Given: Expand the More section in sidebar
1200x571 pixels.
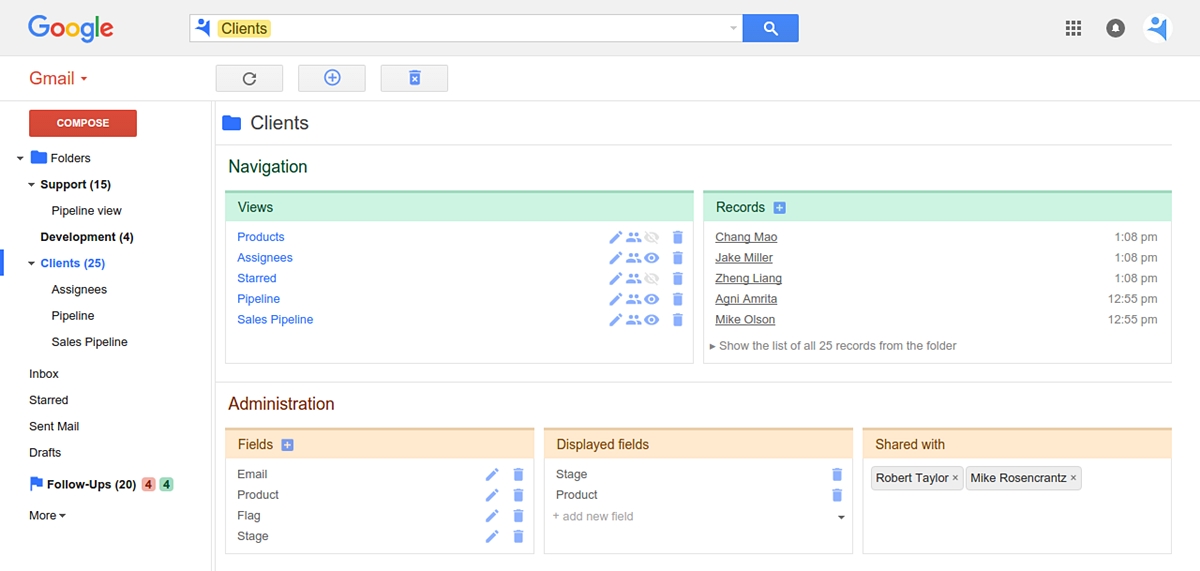Looking at the screenshot, I should coord(47,516).
